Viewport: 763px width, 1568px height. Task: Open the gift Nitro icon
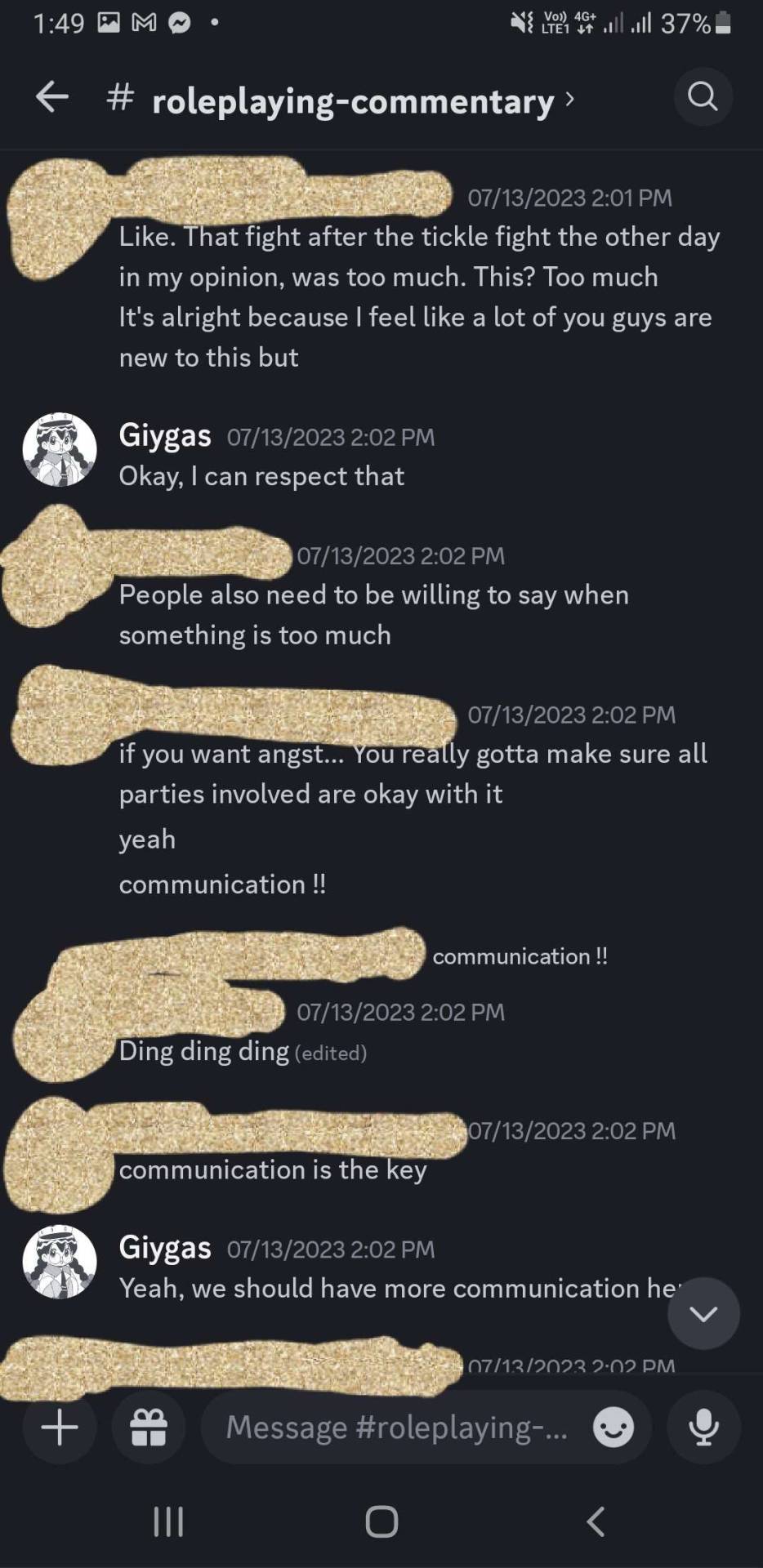tap(149, 1428)
